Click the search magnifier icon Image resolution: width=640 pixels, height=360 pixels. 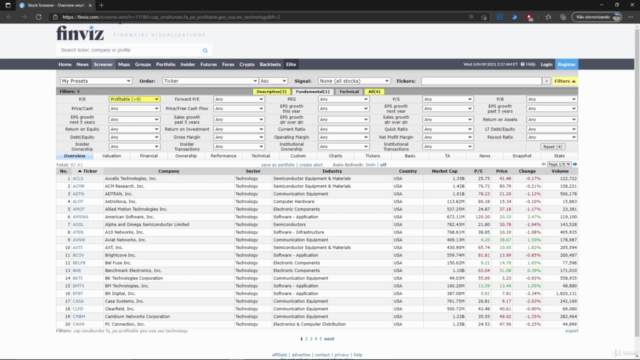pos(205,50)
